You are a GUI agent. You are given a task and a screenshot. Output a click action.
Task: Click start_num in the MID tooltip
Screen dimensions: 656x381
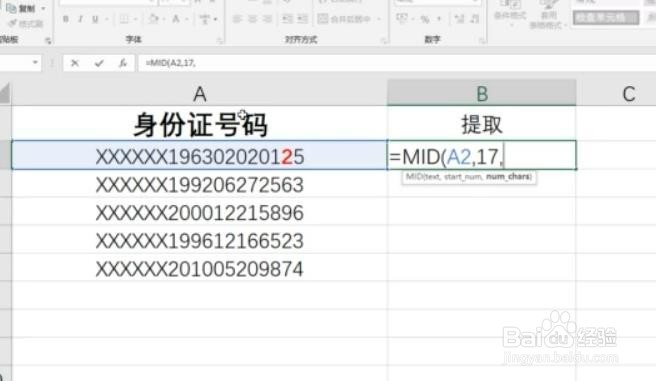[463, 177]
